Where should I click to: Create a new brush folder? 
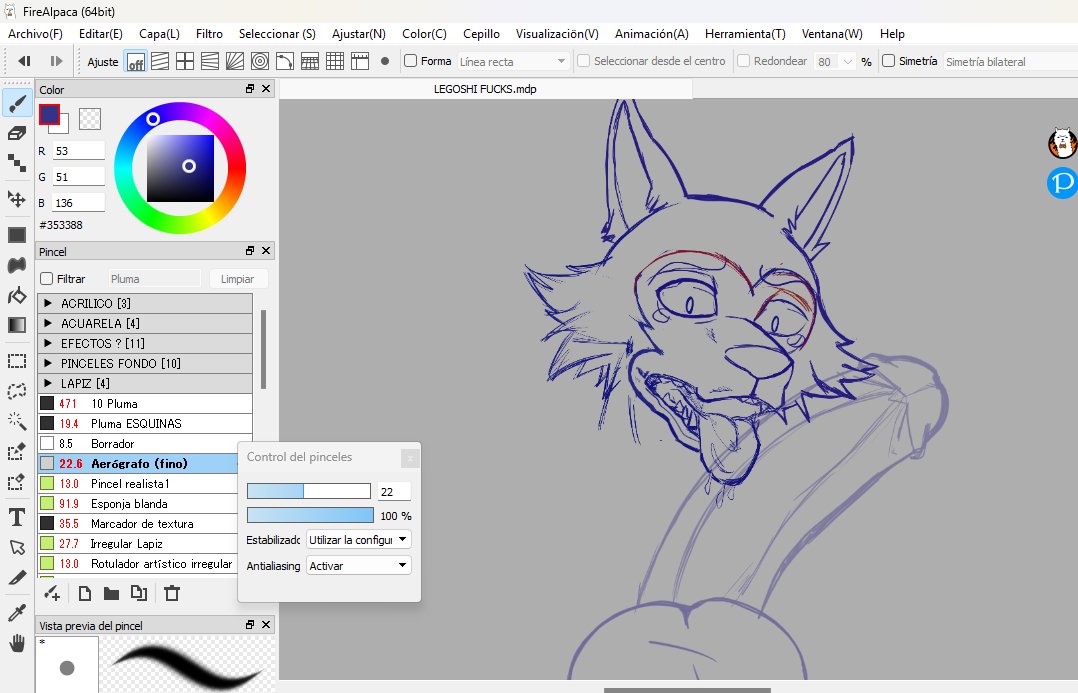click(x=111, y=593)
